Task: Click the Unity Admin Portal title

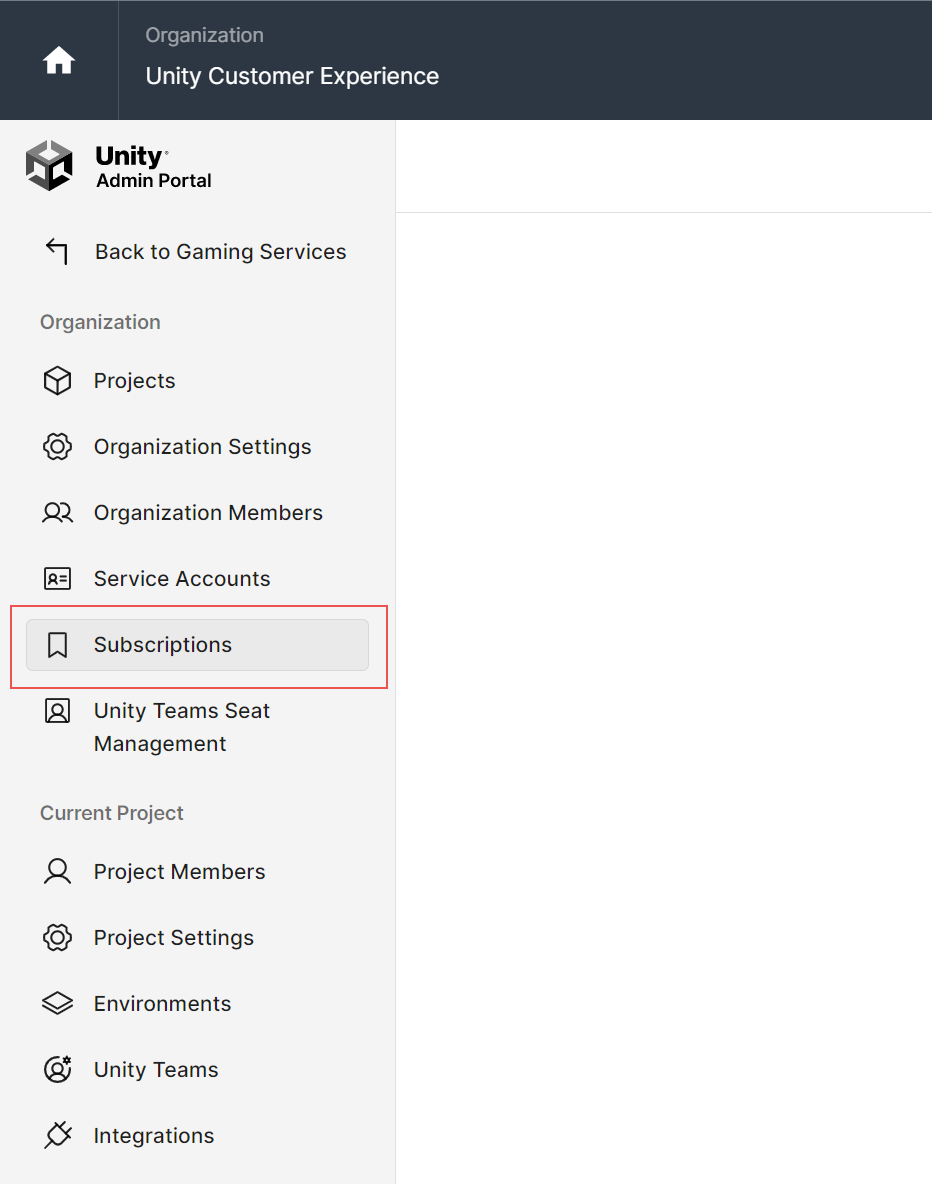Action: pos(153,167)
